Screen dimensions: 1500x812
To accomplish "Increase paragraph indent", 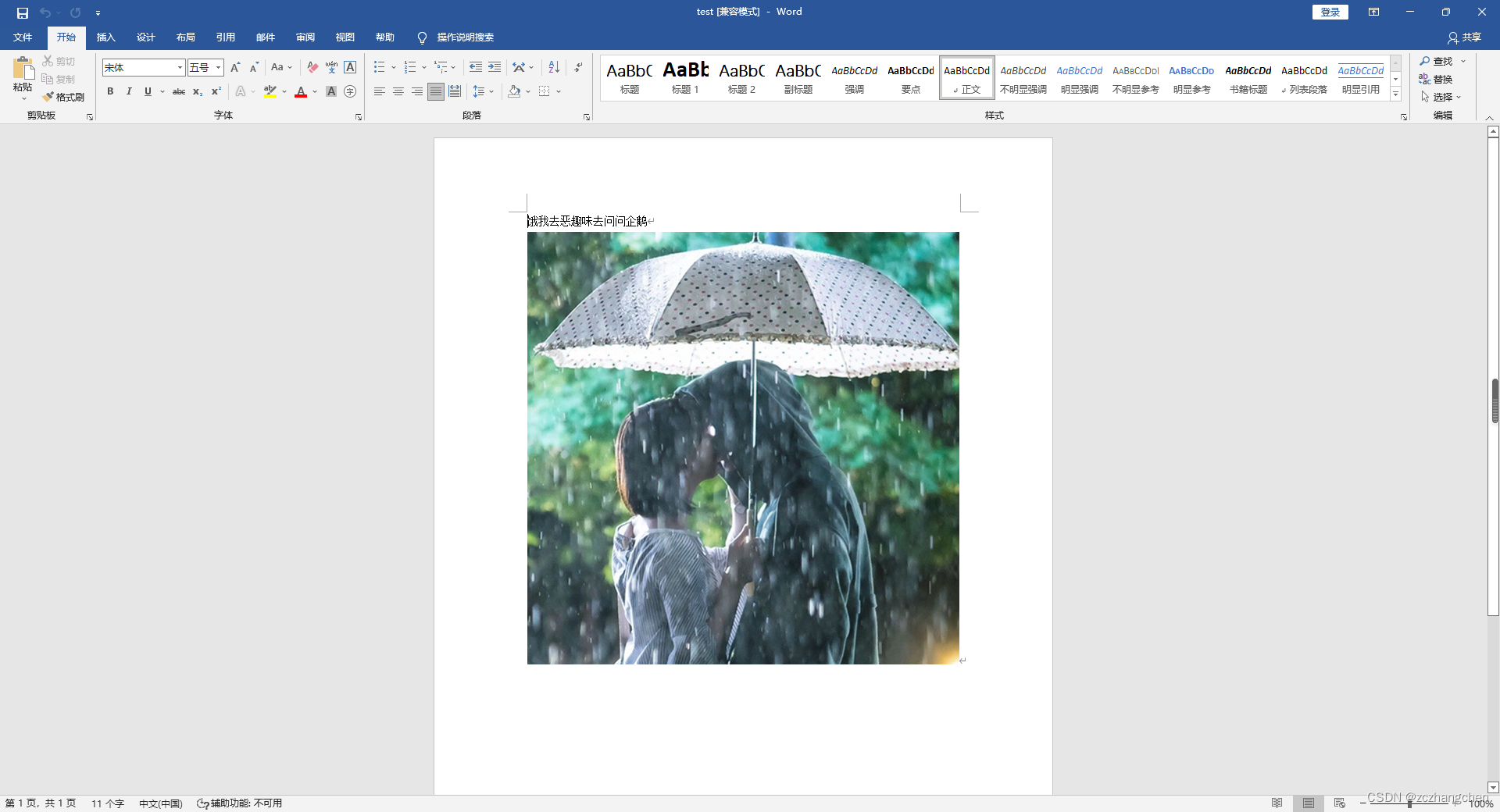I will (494, 68).
